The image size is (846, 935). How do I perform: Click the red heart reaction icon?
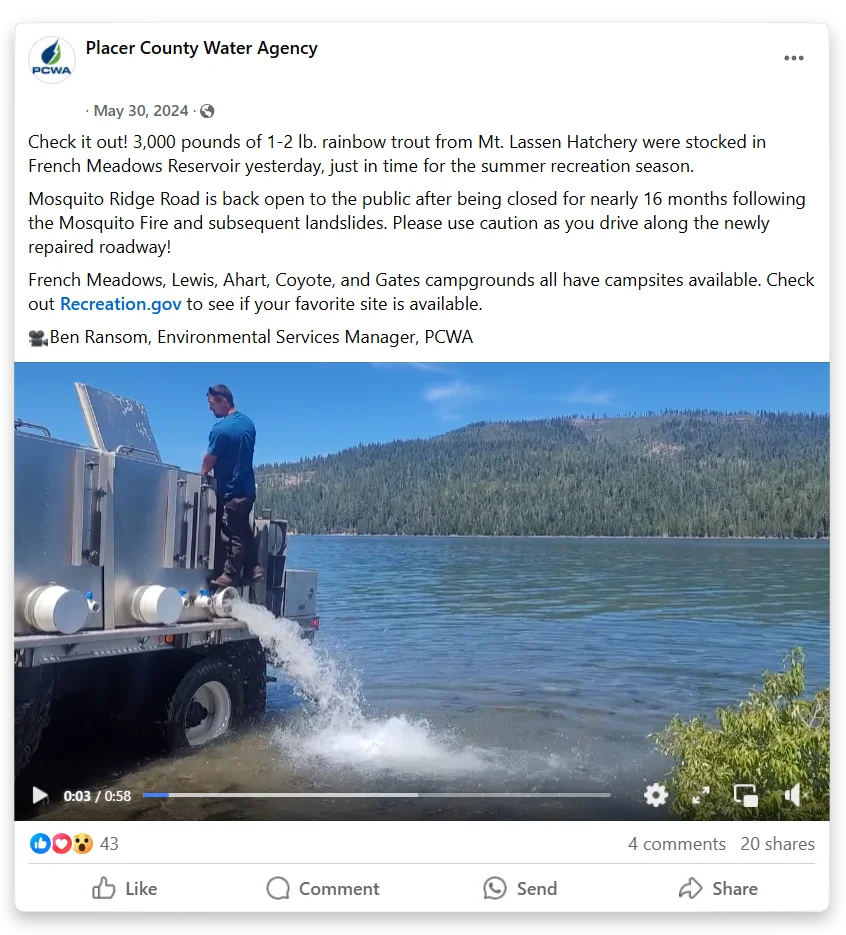(x=61, y=843)
